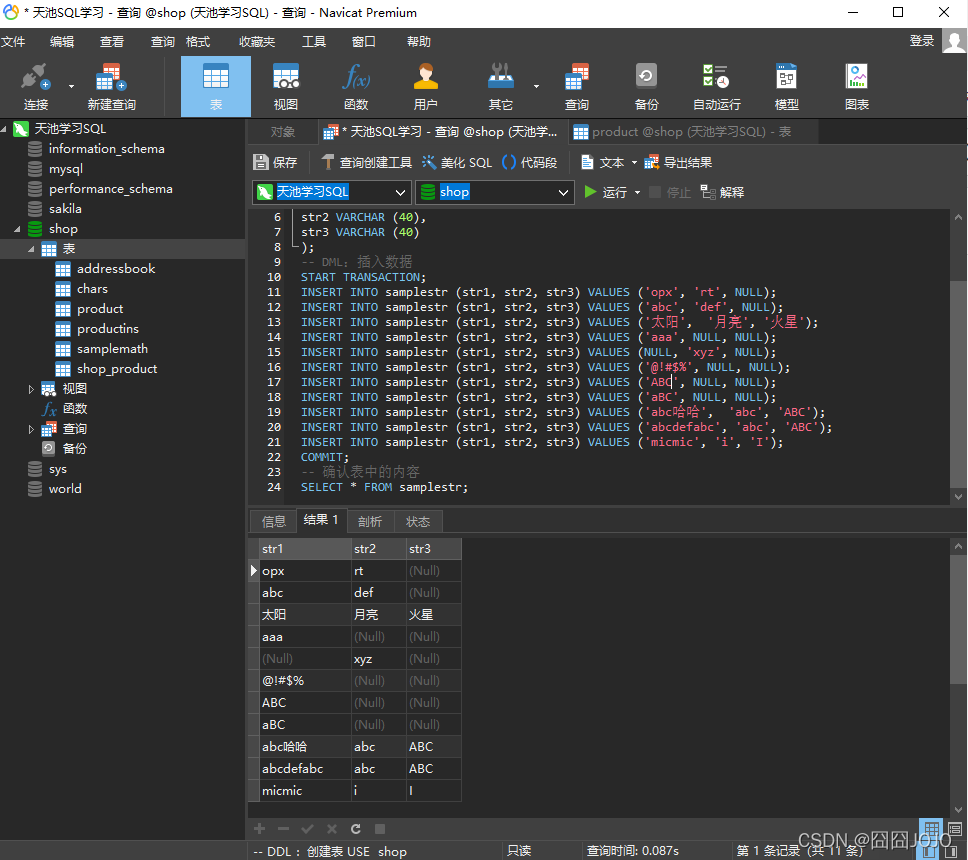968x860 pixels.
Task: Click the 太阳 cell in results grid
Action: click(306, 614)
